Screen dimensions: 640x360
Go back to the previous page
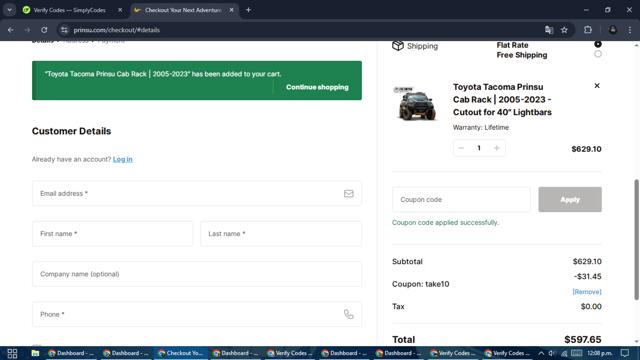point(11,30)
